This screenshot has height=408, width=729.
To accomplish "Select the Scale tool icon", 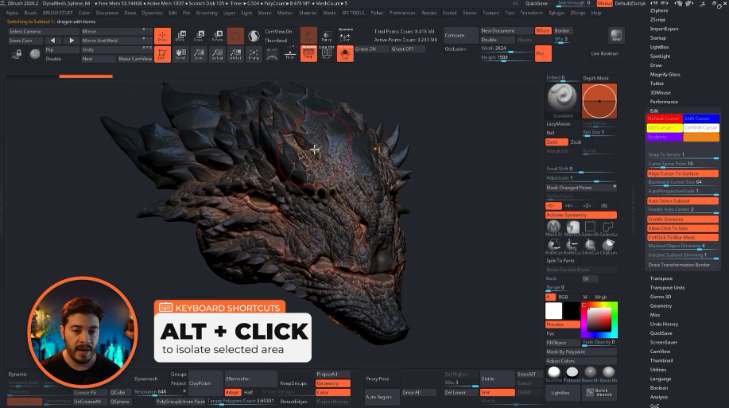I will [x=199, y=36].
